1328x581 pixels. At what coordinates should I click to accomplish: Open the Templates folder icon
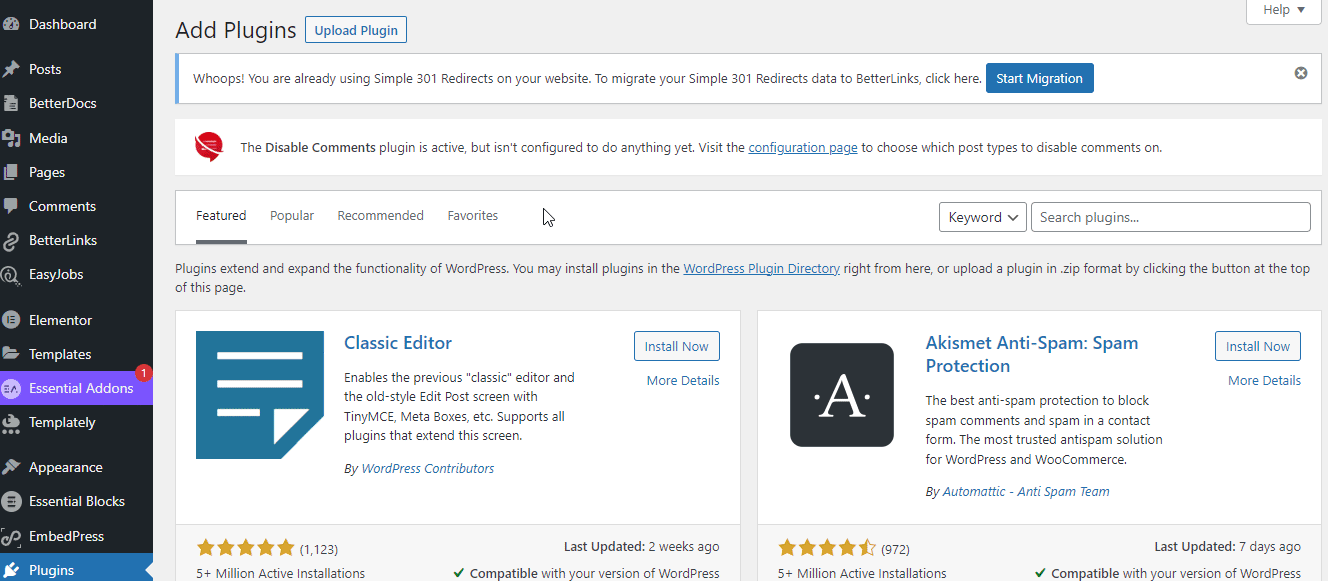pos(11,354)
